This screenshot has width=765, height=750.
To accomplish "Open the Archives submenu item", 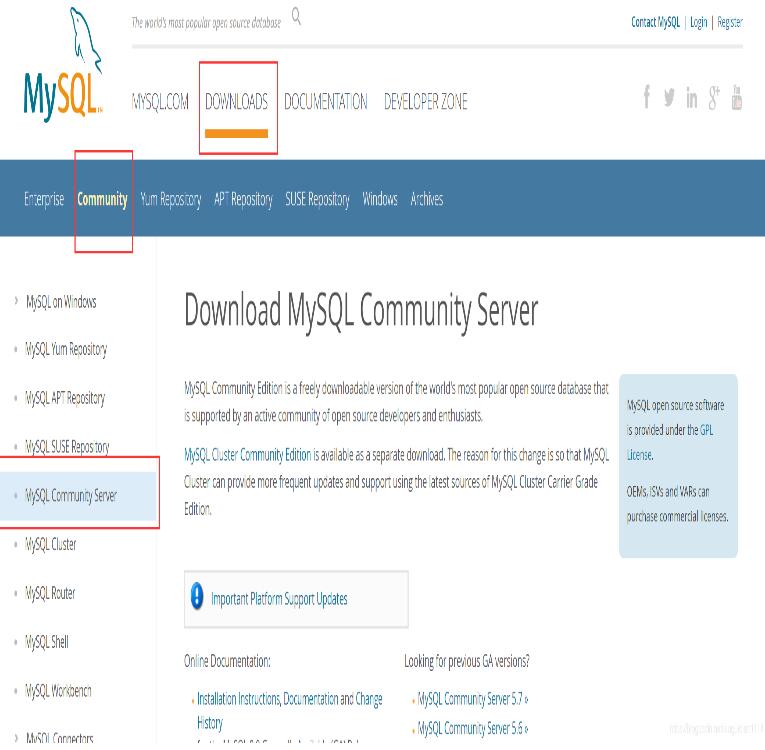I will point(426,199).
